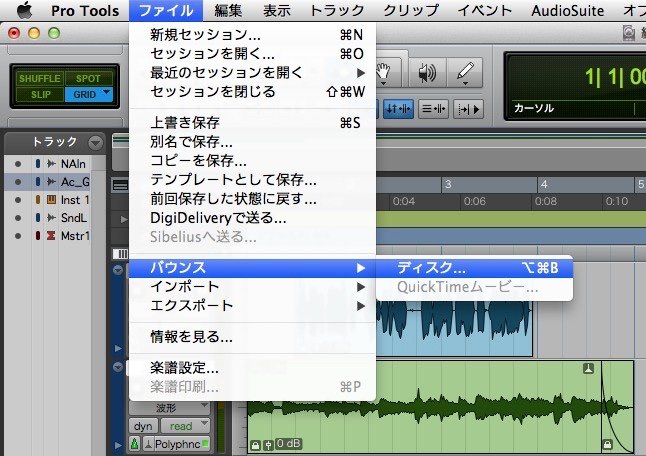This screenshot has width=646, height=456.
Task: Open the クリップ menu
Action: [x=411, y=11]
